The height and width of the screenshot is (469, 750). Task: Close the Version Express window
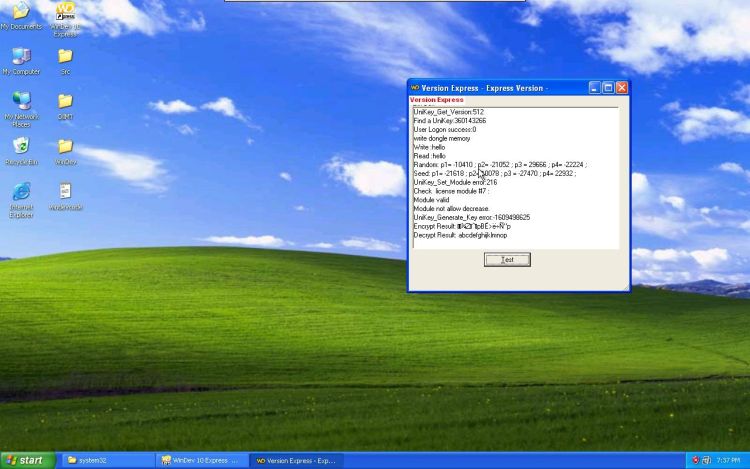coord(622,87)
